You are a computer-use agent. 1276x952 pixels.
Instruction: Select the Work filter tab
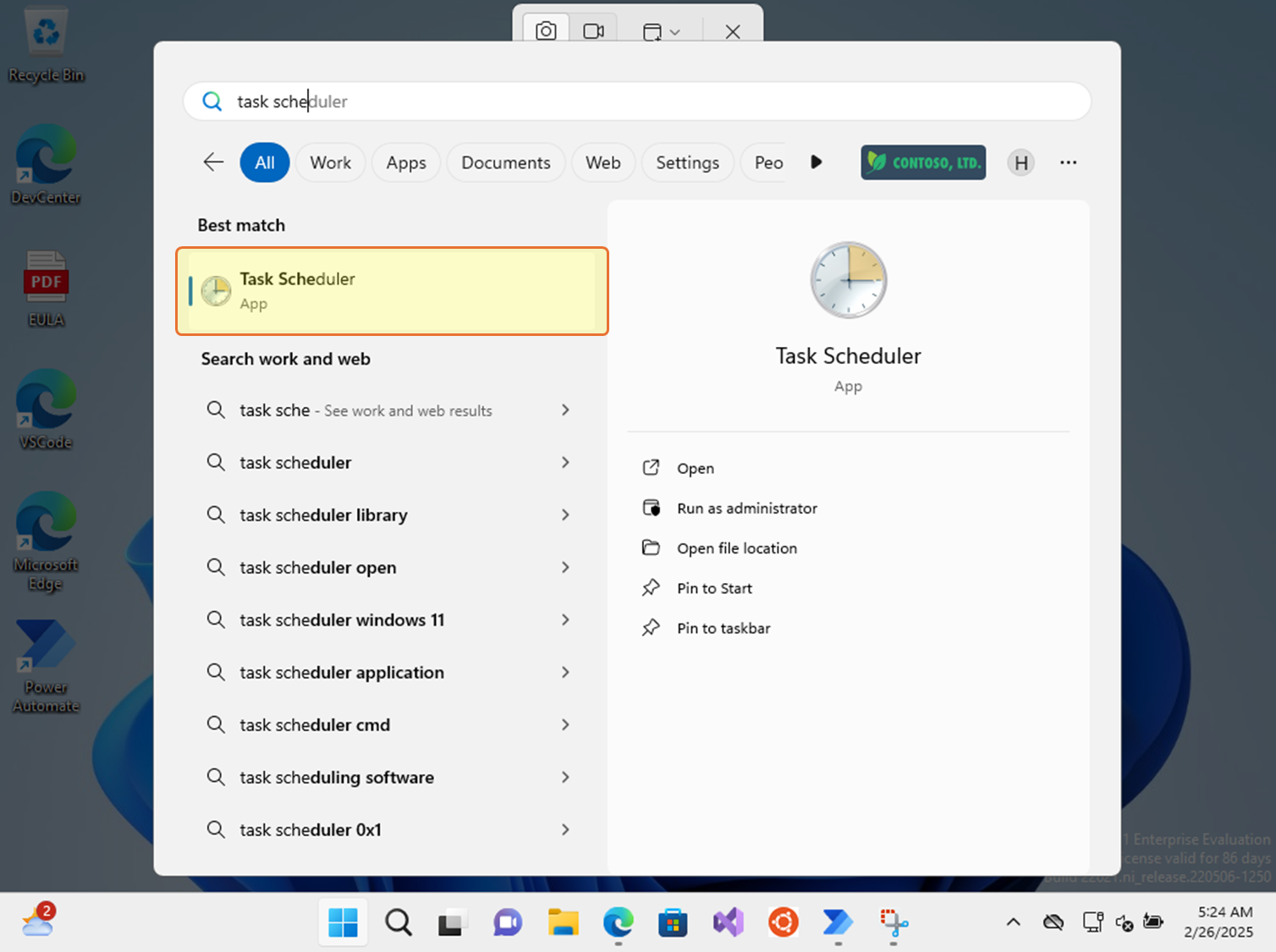330,162
